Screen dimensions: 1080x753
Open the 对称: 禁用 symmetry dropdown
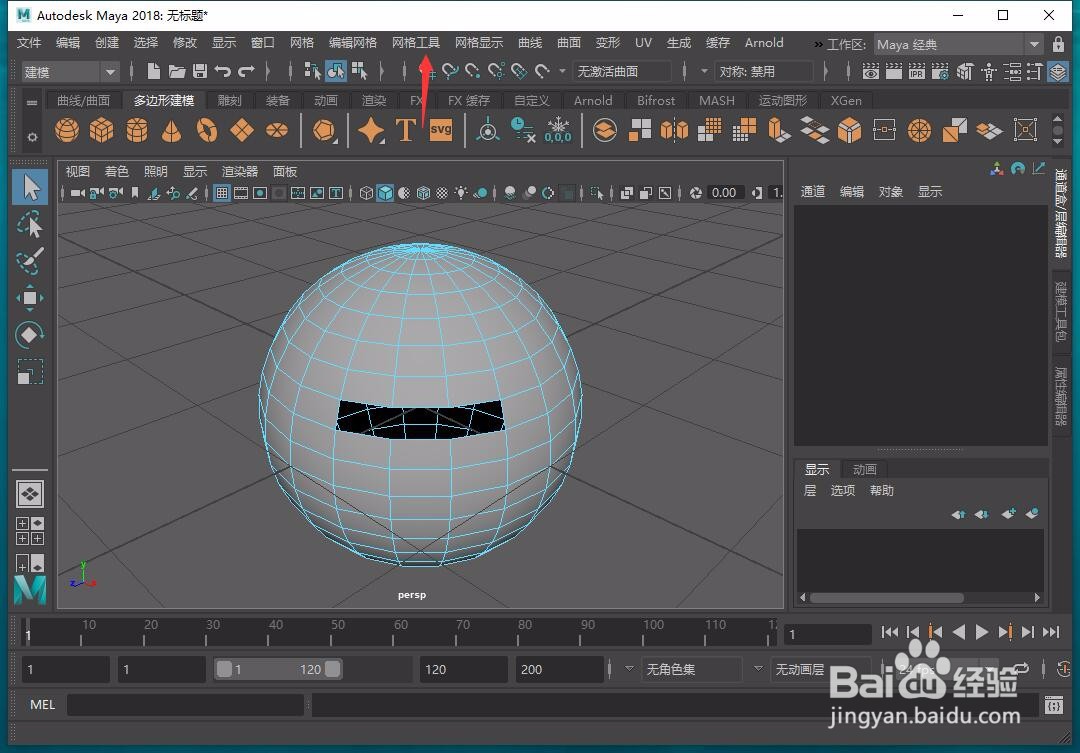[763, 71]
